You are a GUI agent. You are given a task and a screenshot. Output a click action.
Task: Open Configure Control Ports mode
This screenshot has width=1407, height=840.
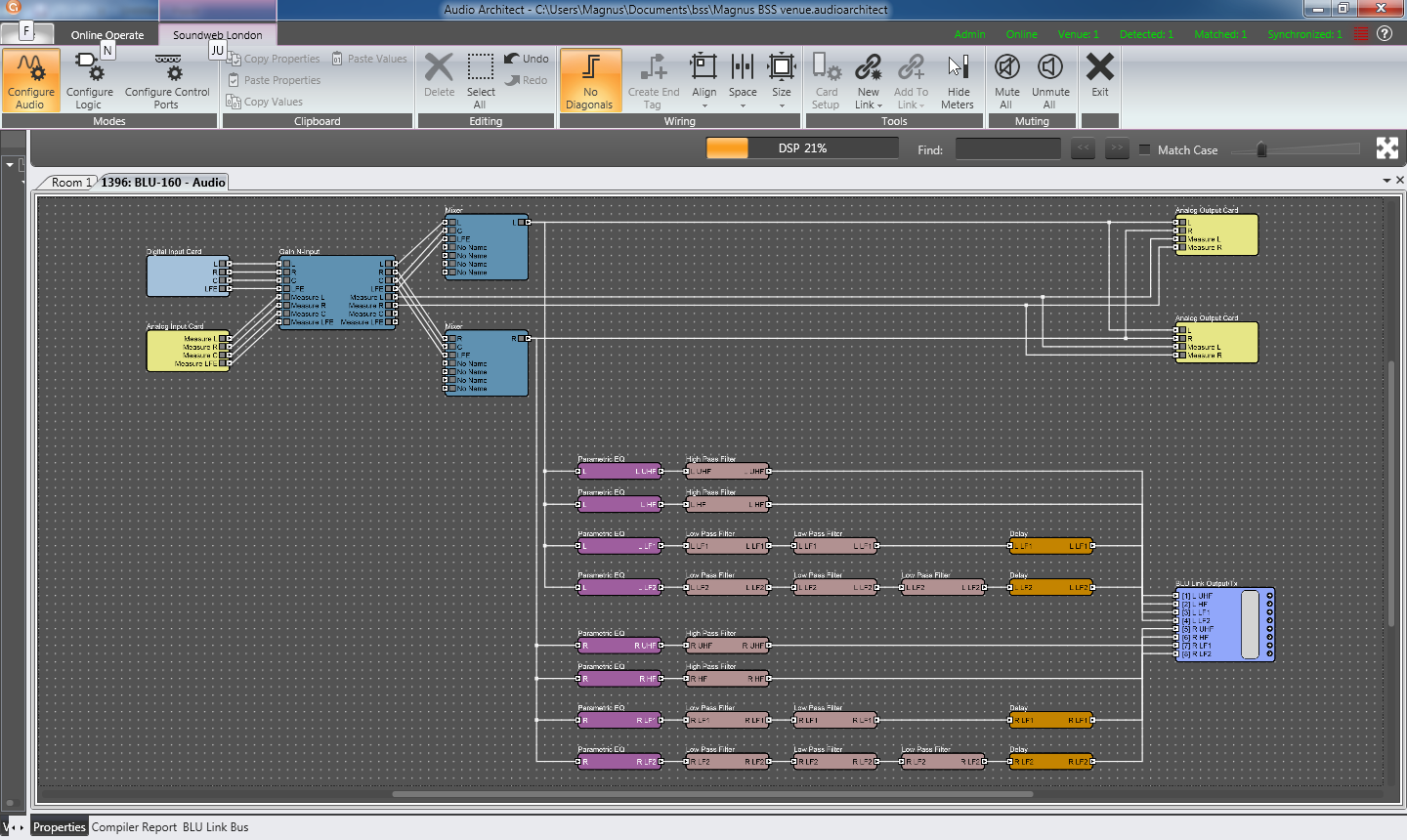tap(167, 81)
